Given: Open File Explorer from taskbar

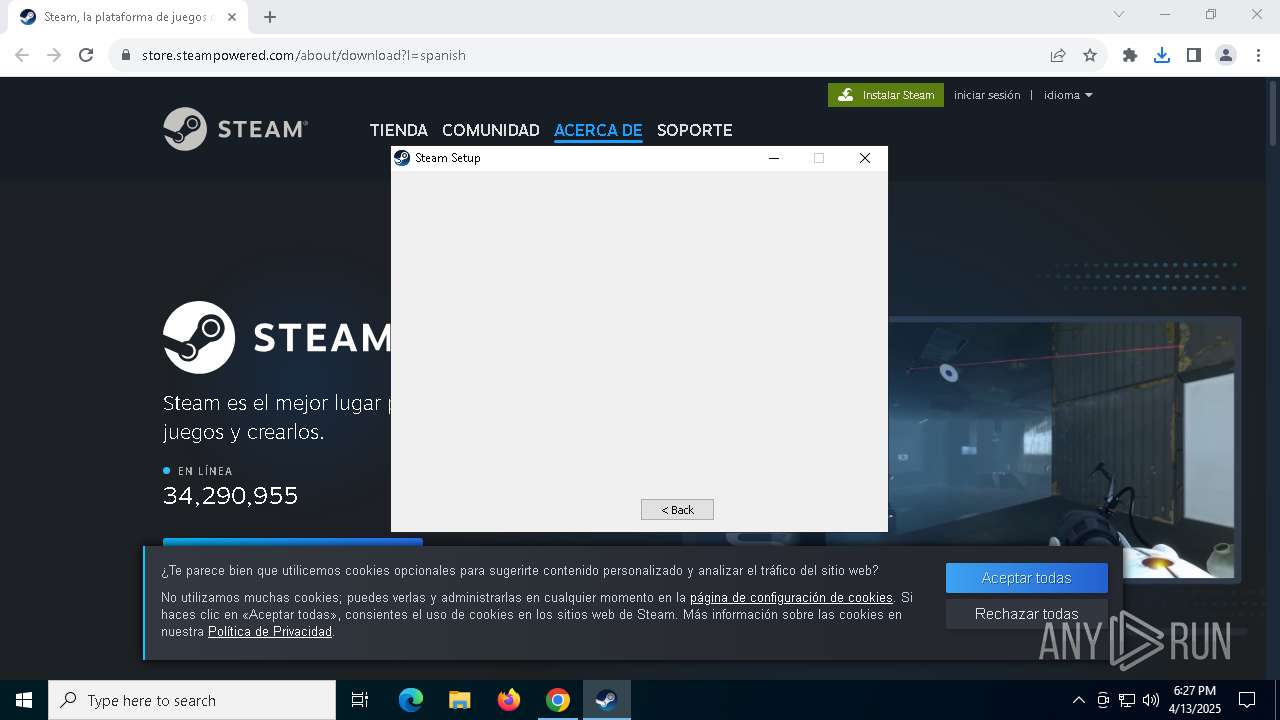Looking at the screenshot, I should point(460,700).
